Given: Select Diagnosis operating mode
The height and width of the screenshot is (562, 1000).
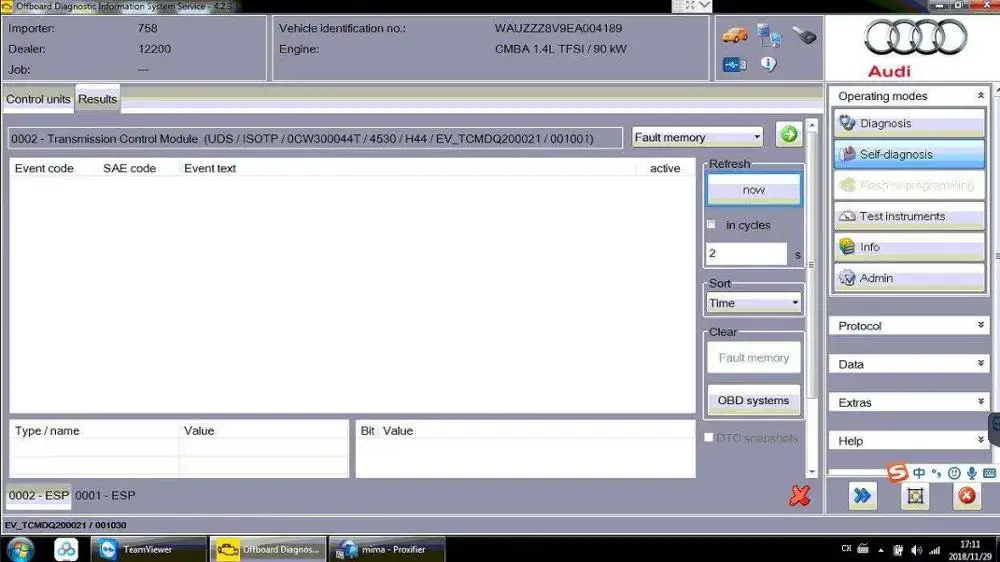Looking at the screenshot, I should click(909, 123).
